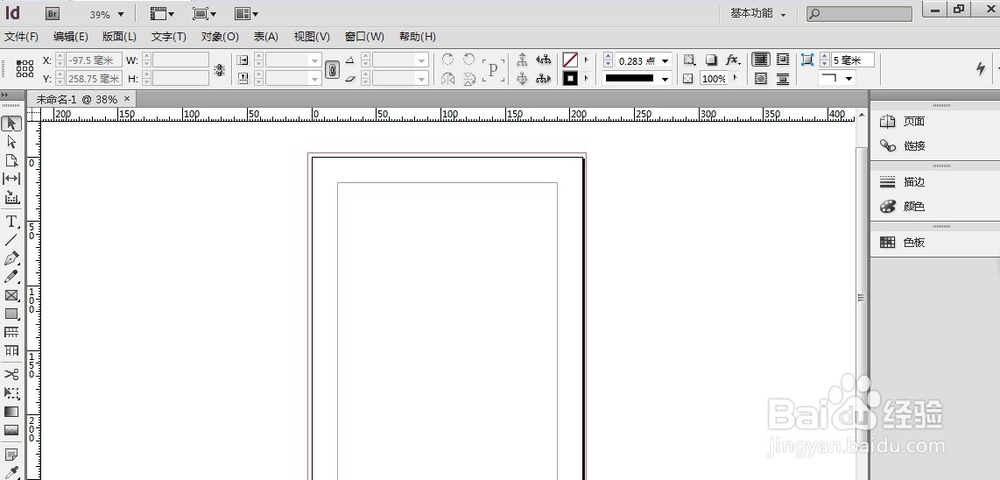This screenshot has width=1000, height=480.
Task: Select the Type tool
Action: [x=11, y=221]
